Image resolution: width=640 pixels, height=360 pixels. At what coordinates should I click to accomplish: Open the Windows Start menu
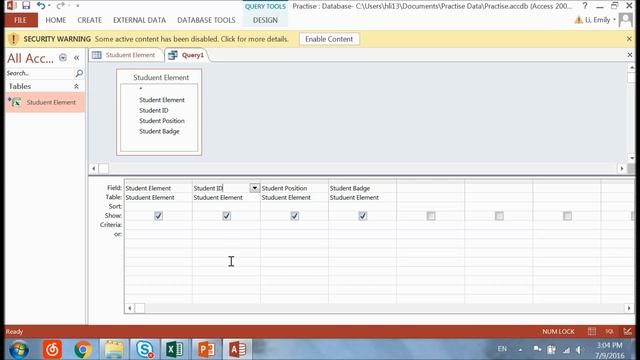19,349
